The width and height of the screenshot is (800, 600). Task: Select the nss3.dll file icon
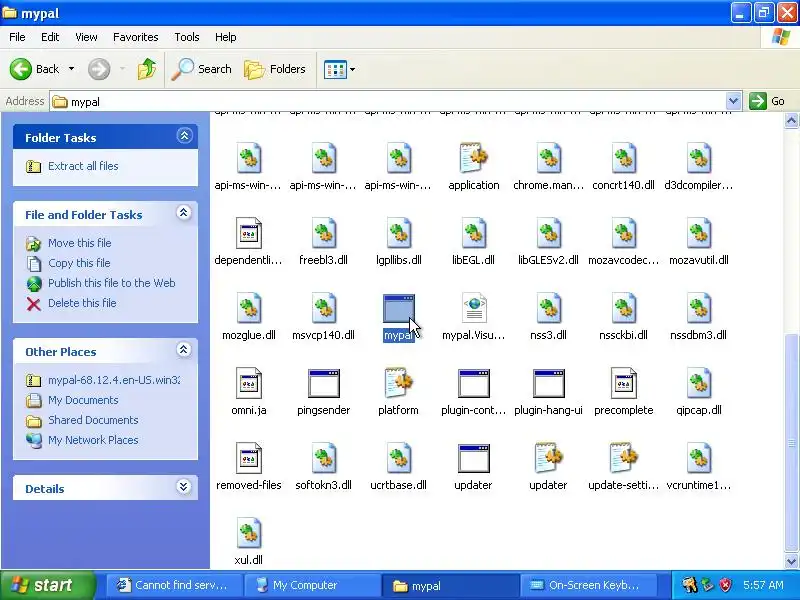[548, 308]
